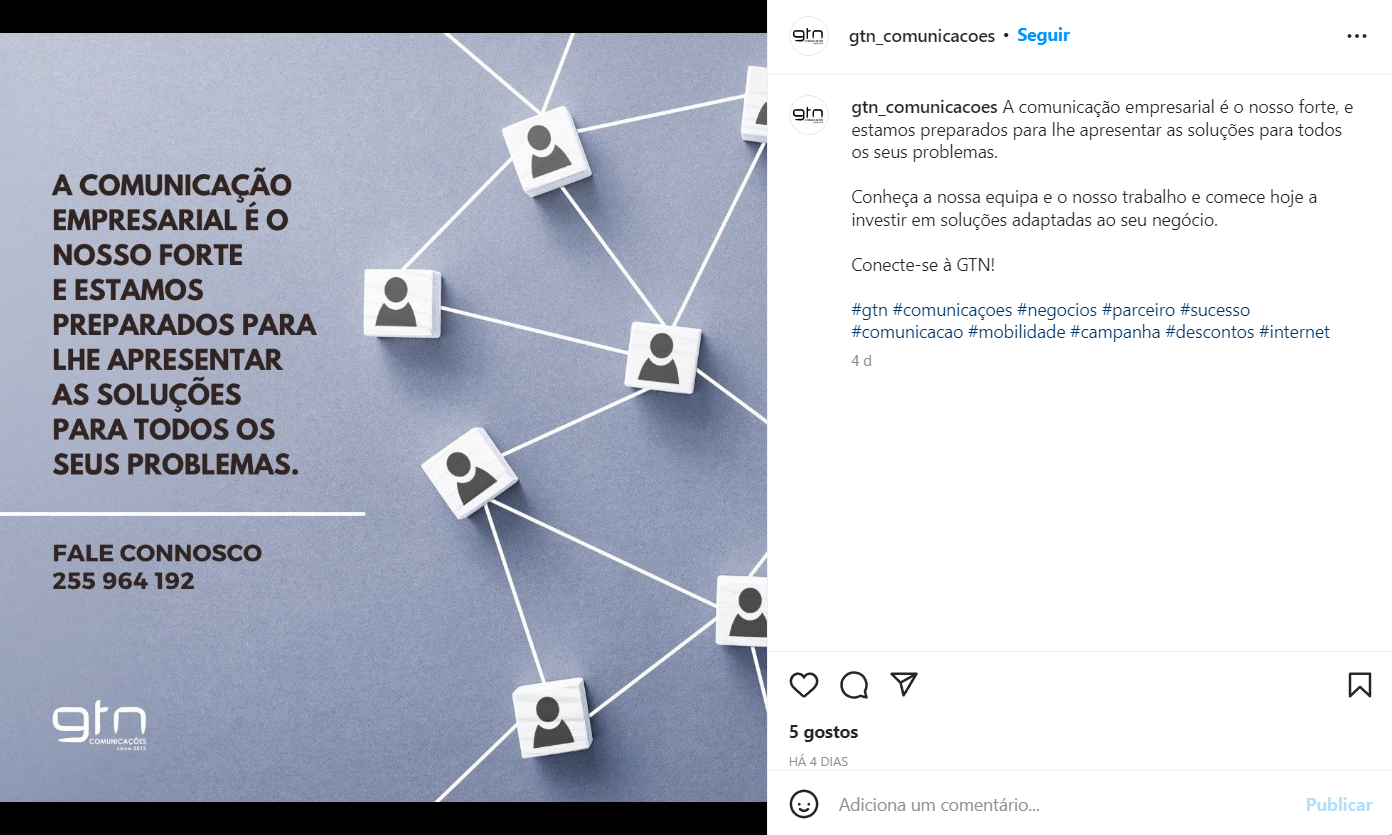Click the post image with network cubes
The height and width of the screenshot is (835, 1392).
click(x=383, y=417)
